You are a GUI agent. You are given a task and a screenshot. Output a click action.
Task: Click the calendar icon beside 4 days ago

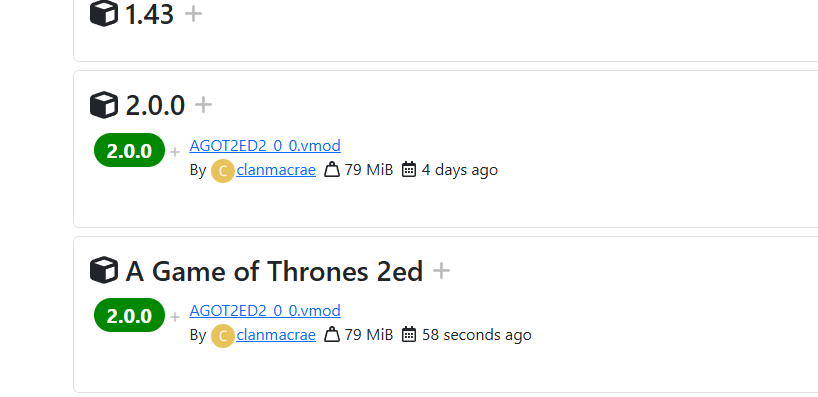[409, 170]
